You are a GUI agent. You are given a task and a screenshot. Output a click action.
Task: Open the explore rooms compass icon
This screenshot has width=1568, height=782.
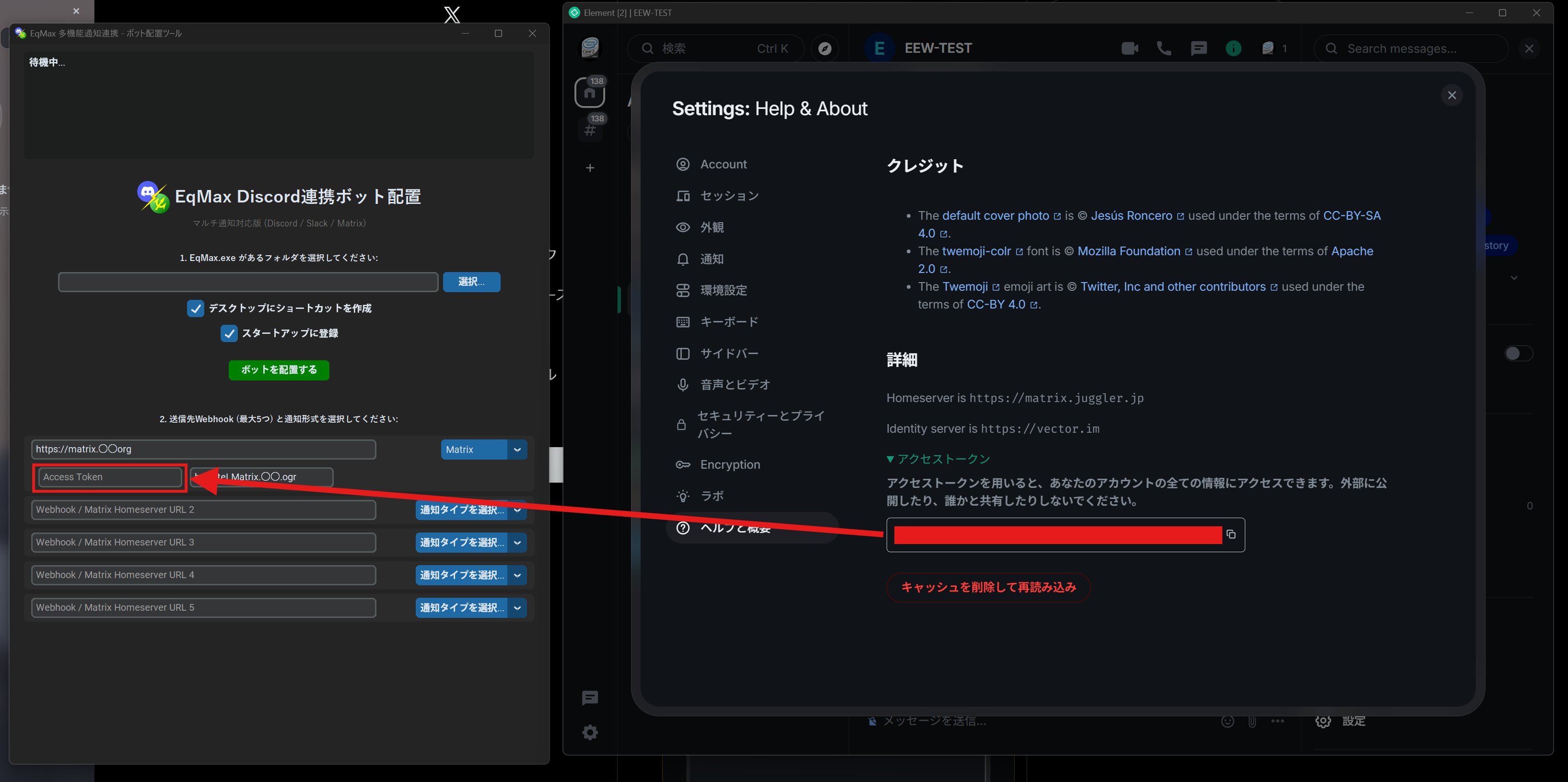click(x=825, y=48)
